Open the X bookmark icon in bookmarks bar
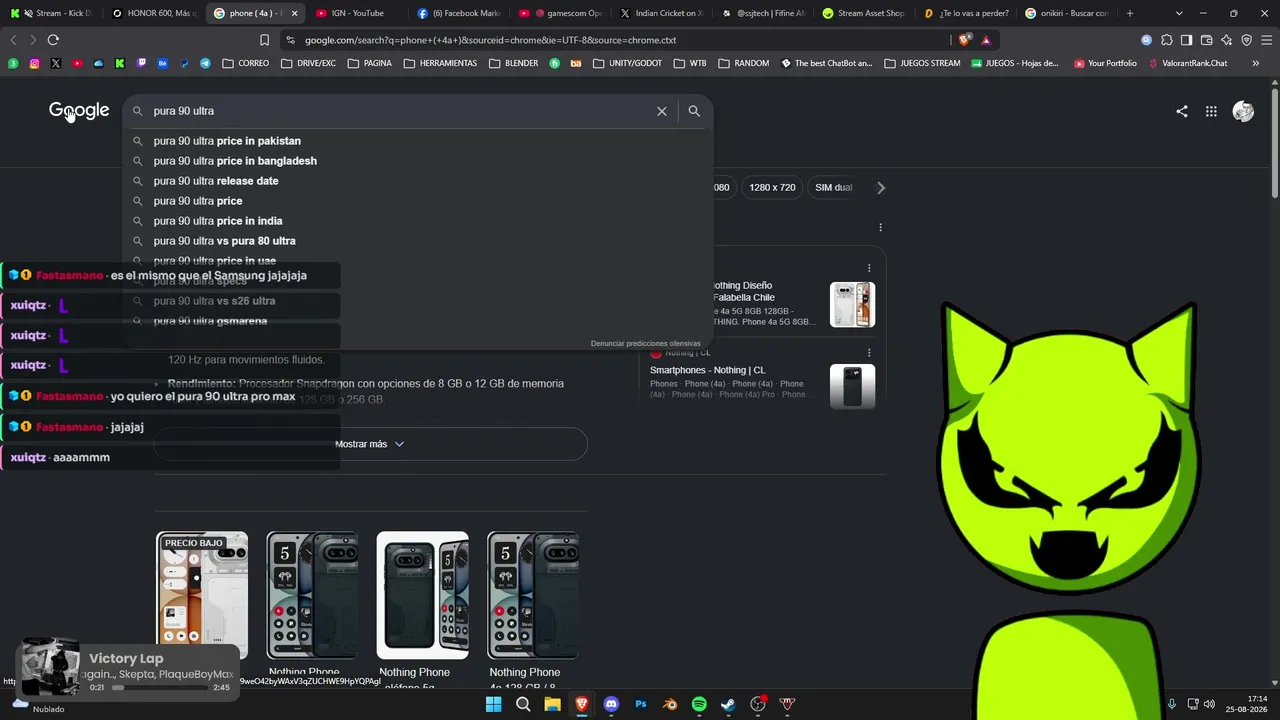 [56, 63]
